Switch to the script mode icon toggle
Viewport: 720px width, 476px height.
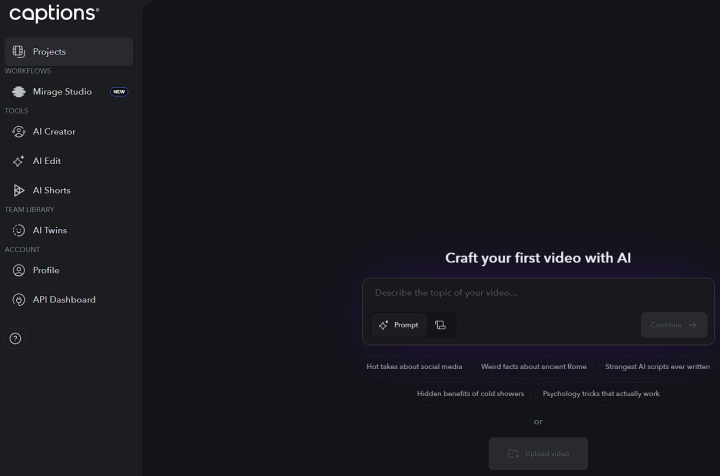click(x=441, y=325)
